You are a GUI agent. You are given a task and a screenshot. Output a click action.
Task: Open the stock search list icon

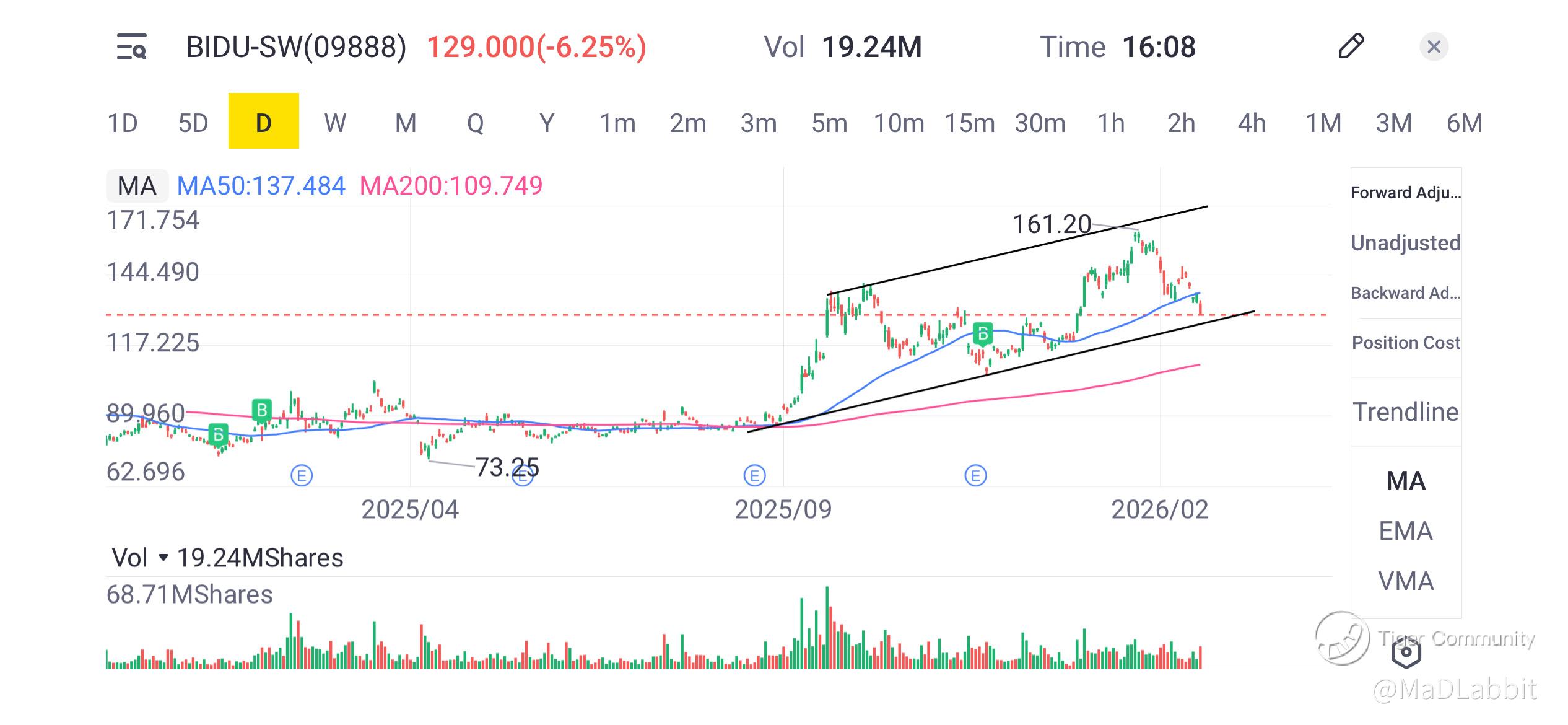131,47
